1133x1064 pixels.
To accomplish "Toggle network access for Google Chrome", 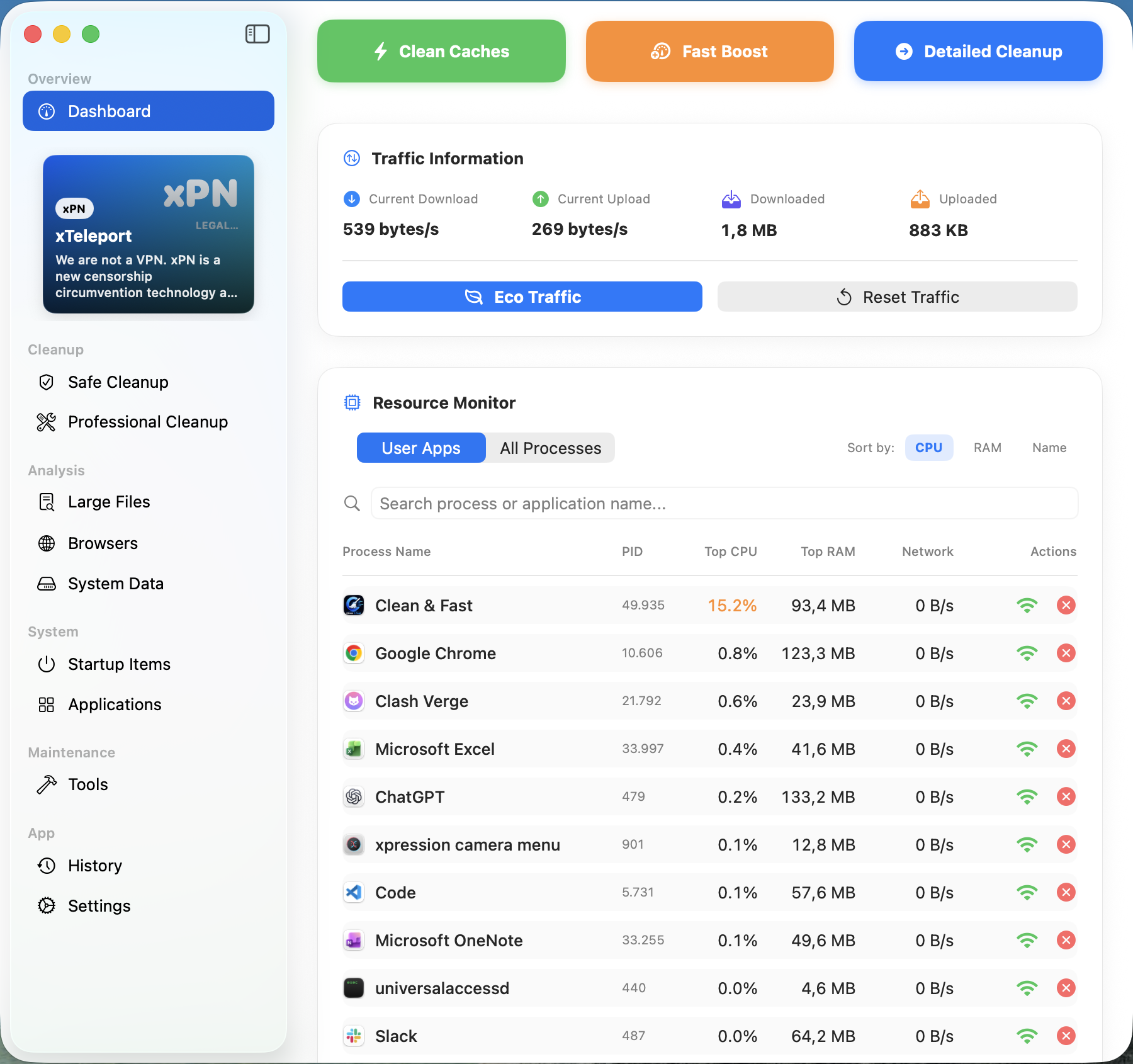I will (1027, 654).
